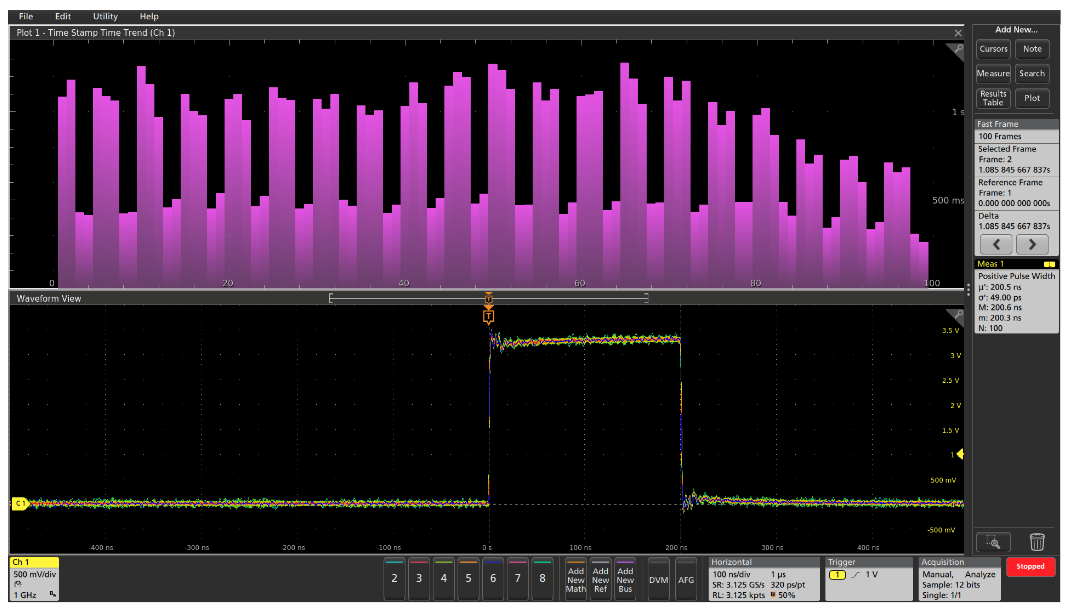Click the C1 channel ground indicator
The height and width of the screenshot is (610, 1069).
tap(19, 504)
